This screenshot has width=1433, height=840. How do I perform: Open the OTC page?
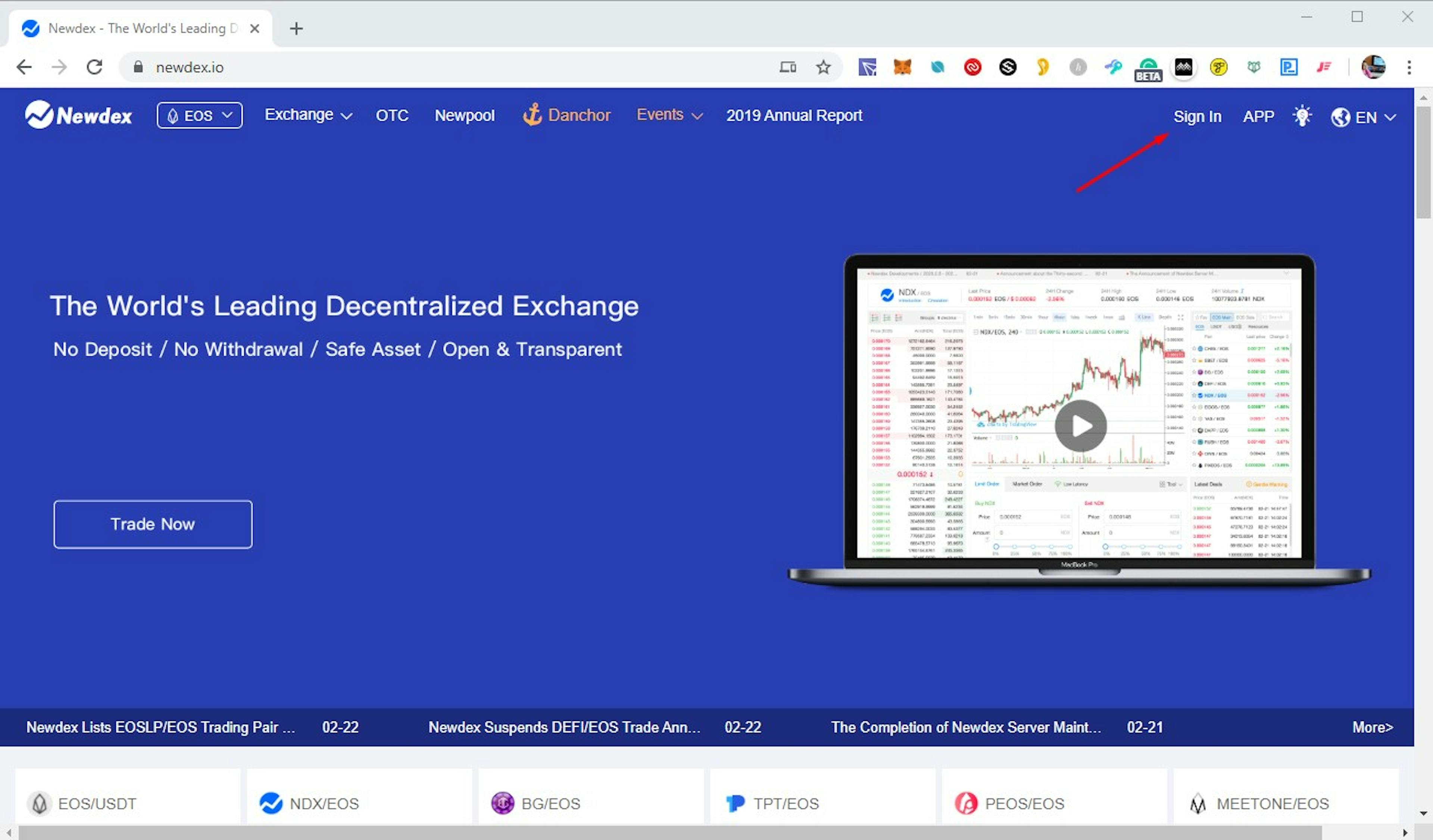(x=392, y=115)
